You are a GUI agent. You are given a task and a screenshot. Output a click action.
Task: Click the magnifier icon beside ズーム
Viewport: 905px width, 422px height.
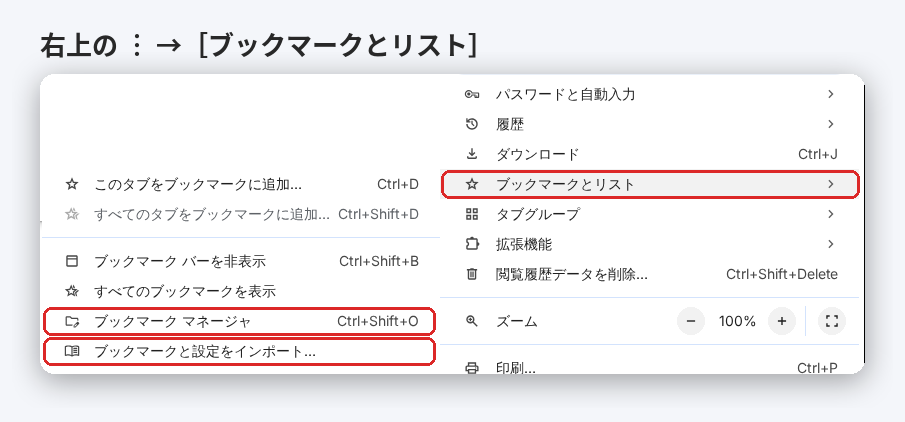tap(472, 321)
